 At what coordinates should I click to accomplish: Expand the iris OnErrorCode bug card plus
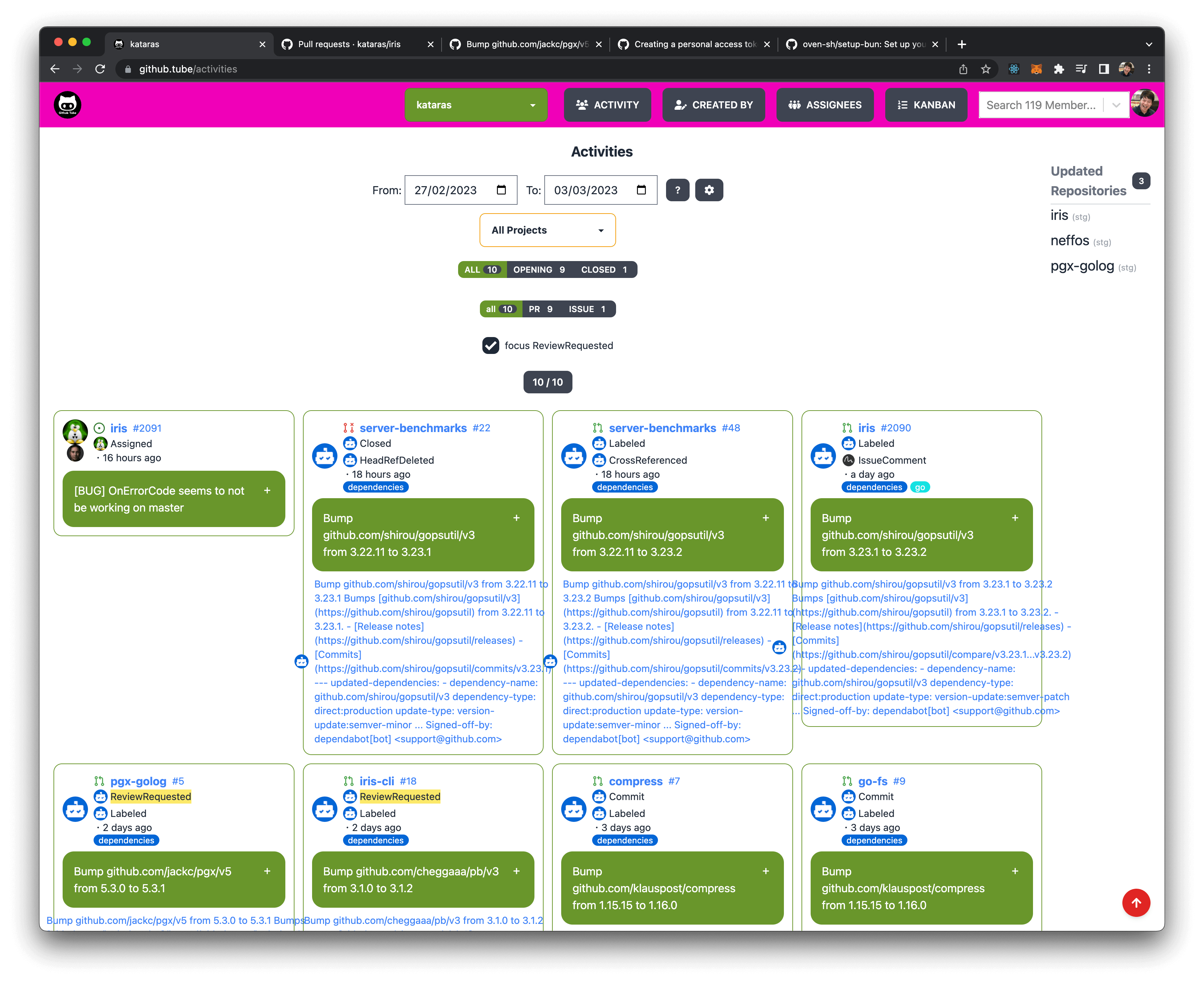267,490
